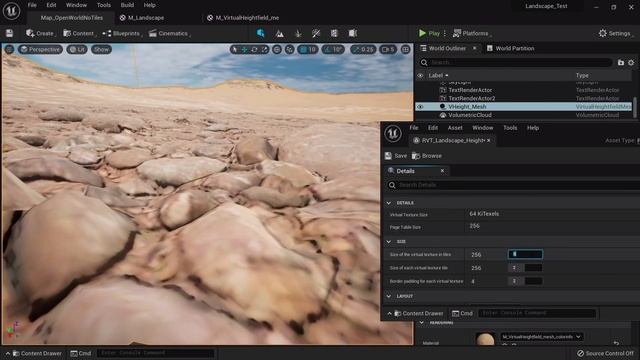Open material M_VirtualHeightfield_mesh dropdown
Image resolution: width=640 pixels, height=360 pixels.
coord(542,337)
